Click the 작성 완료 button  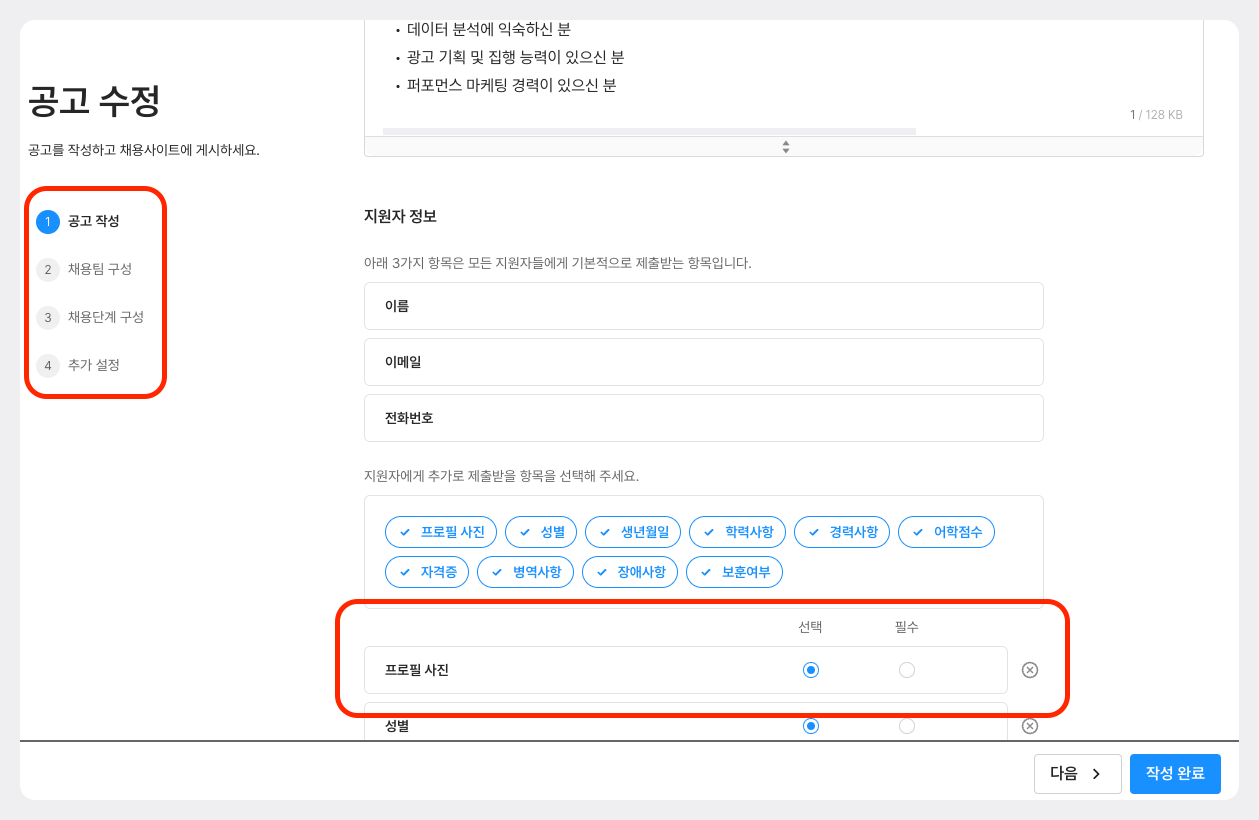tap(1175, 774)
